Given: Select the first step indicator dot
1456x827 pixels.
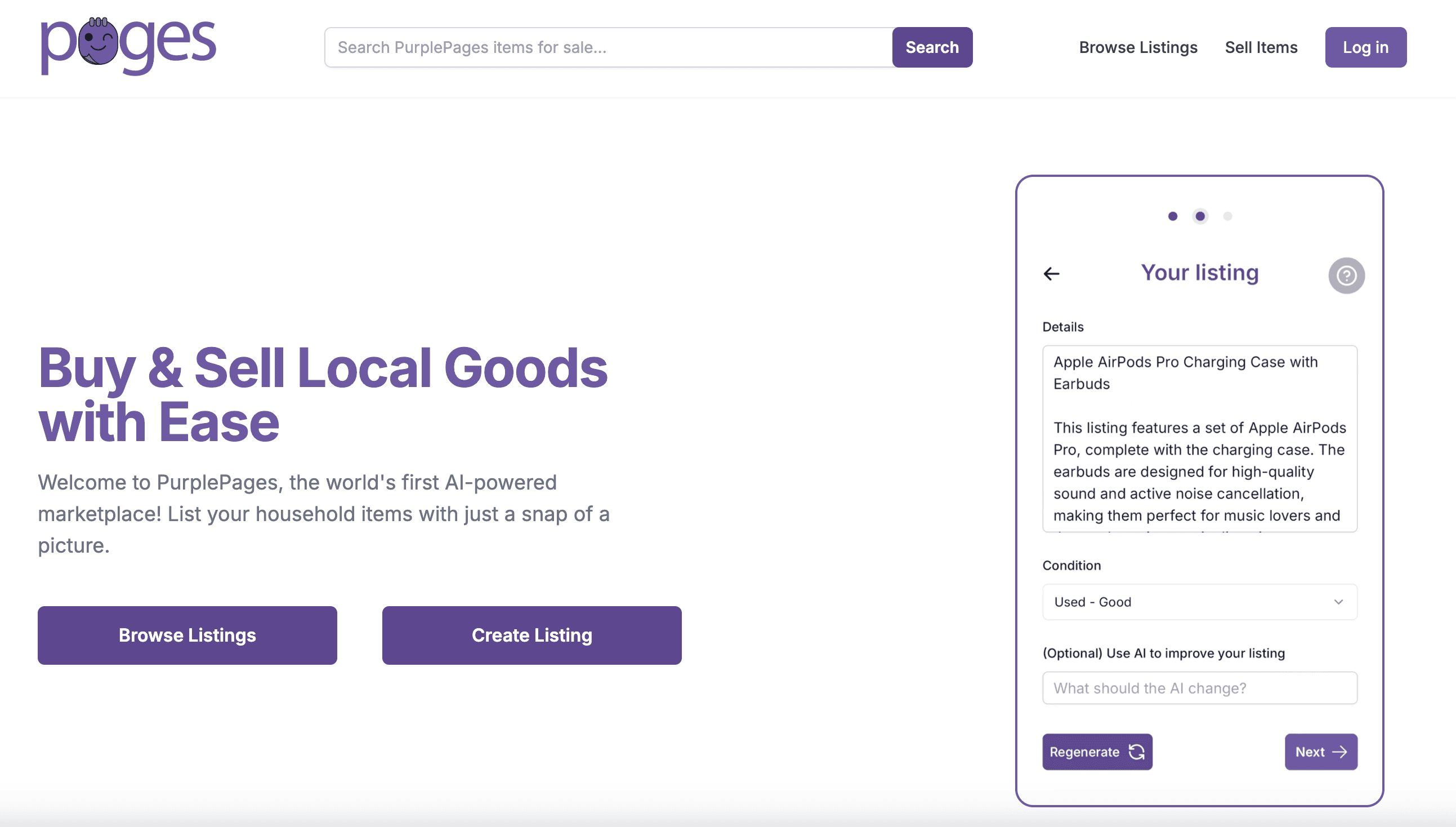Looking at the screenshot, I should pos(1173,216).
